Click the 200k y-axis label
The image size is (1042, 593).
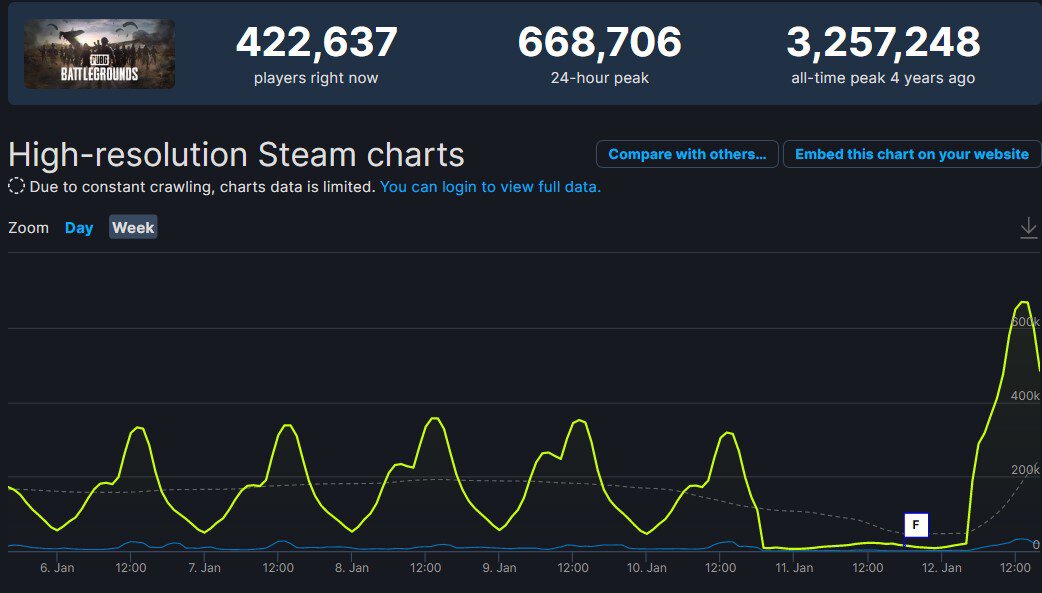coord(1024,470)
